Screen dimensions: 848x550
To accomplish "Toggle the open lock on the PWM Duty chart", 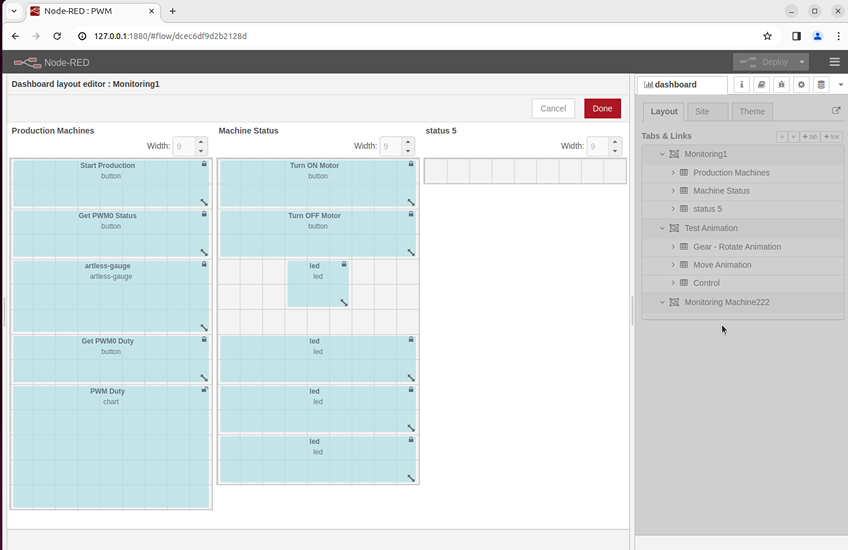I will pos(204,390).
